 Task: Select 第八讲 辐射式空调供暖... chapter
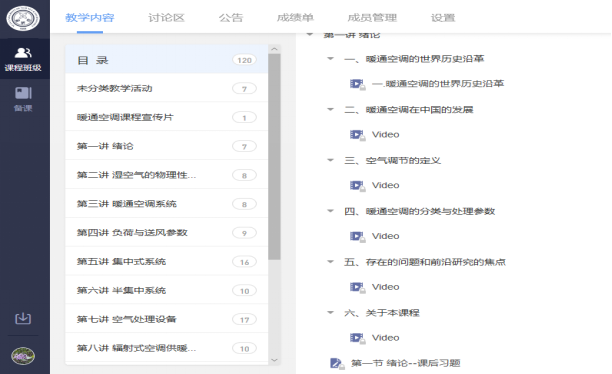[167, 348]
